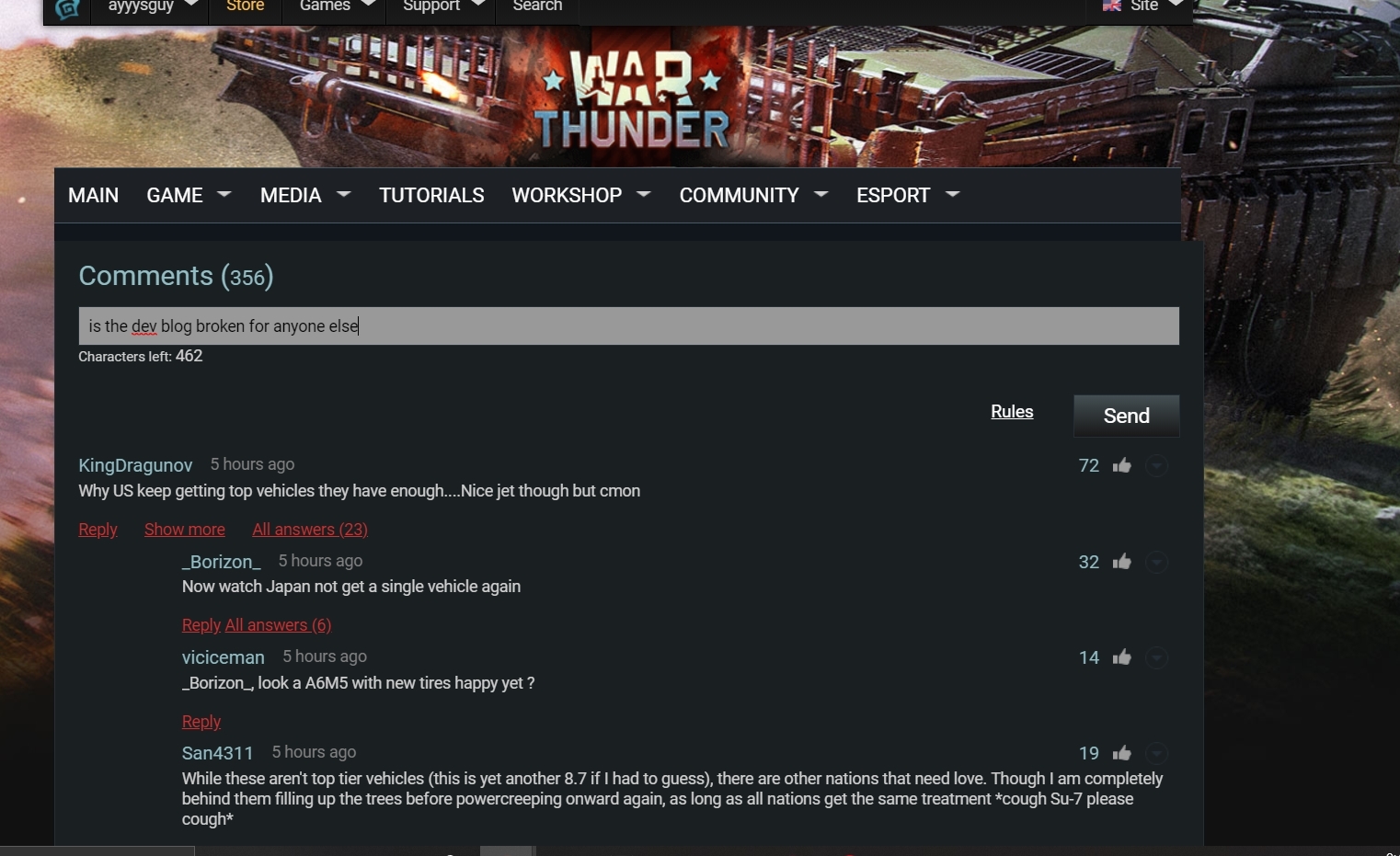1400x856 pixels.
Task: Open the Store menu in top bar
Action: click(245, 6)
